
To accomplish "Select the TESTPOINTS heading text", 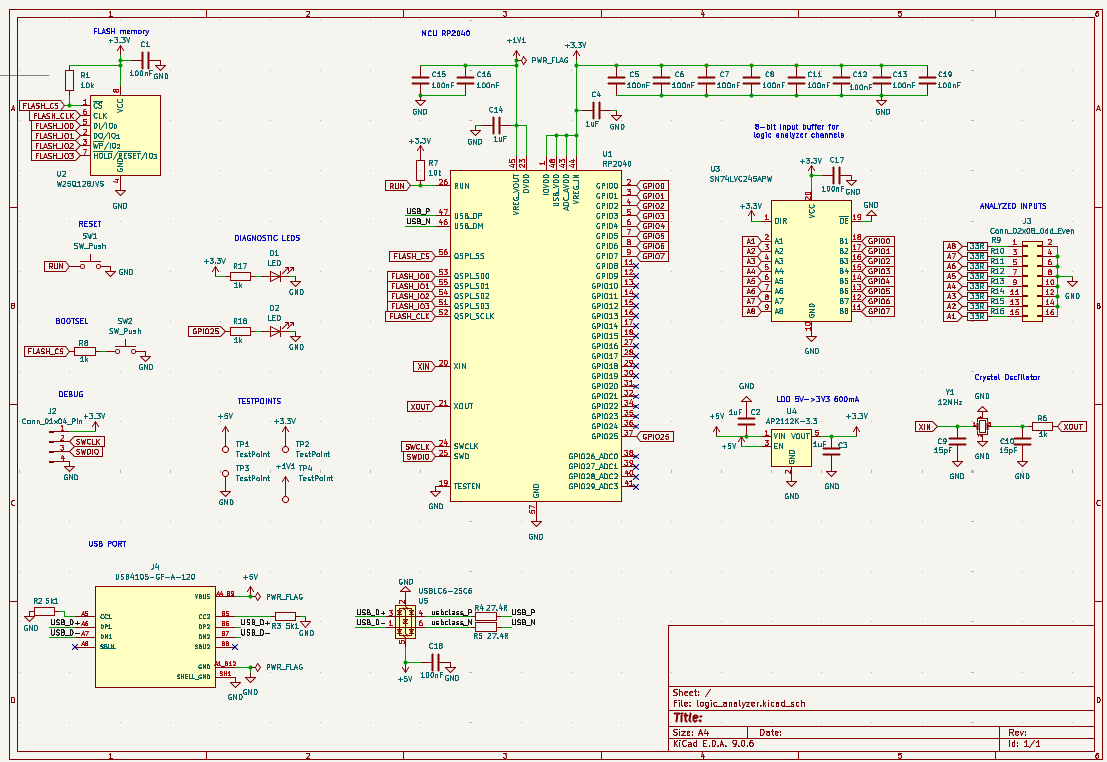I will [x=259, y=400].
